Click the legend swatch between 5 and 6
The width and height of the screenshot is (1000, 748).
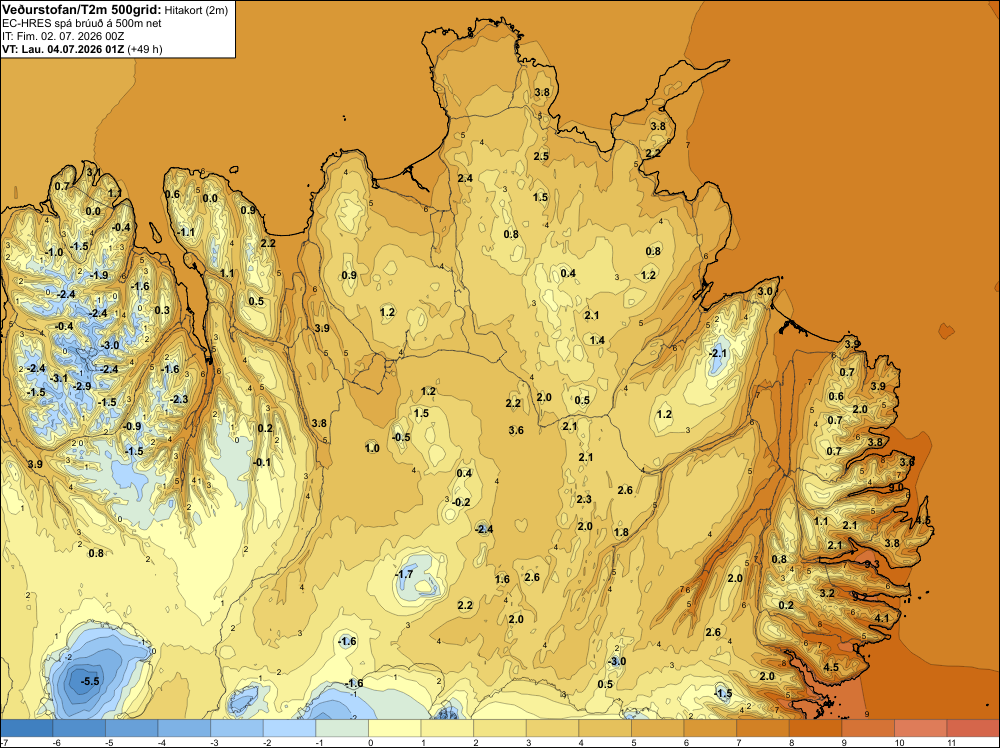[658, 728]
